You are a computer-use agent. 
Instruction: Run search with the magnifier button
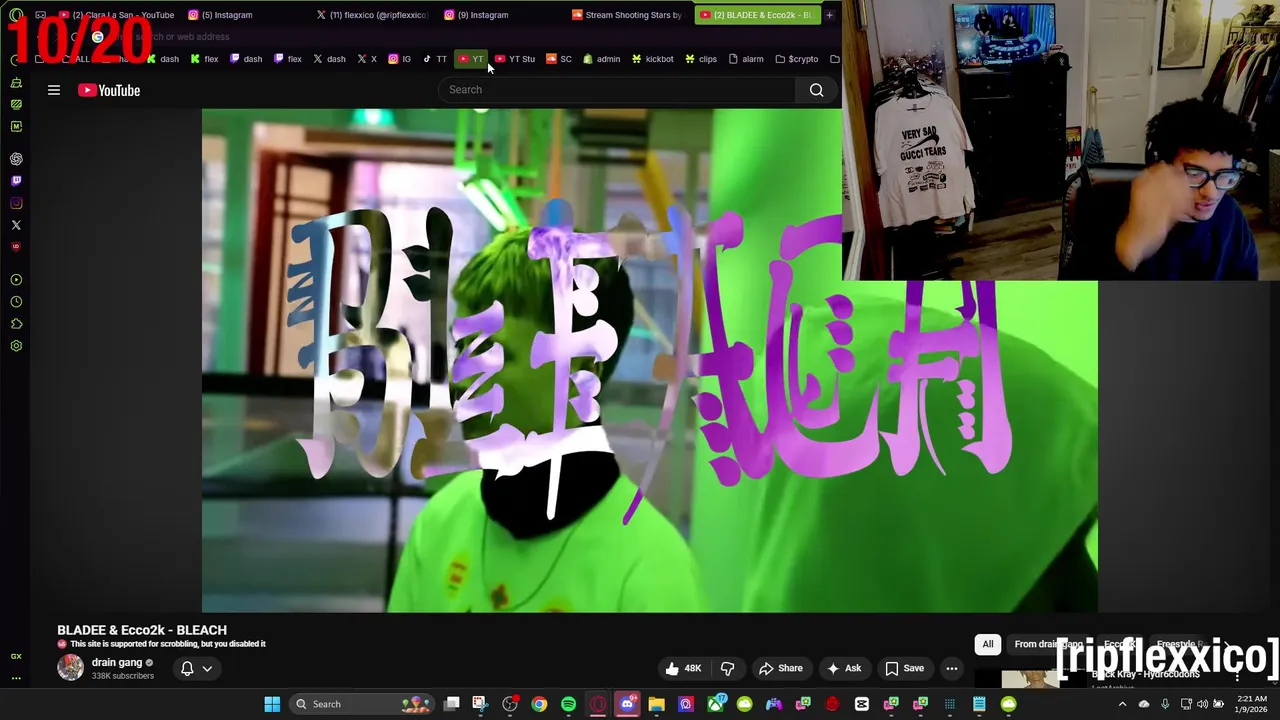816,90
